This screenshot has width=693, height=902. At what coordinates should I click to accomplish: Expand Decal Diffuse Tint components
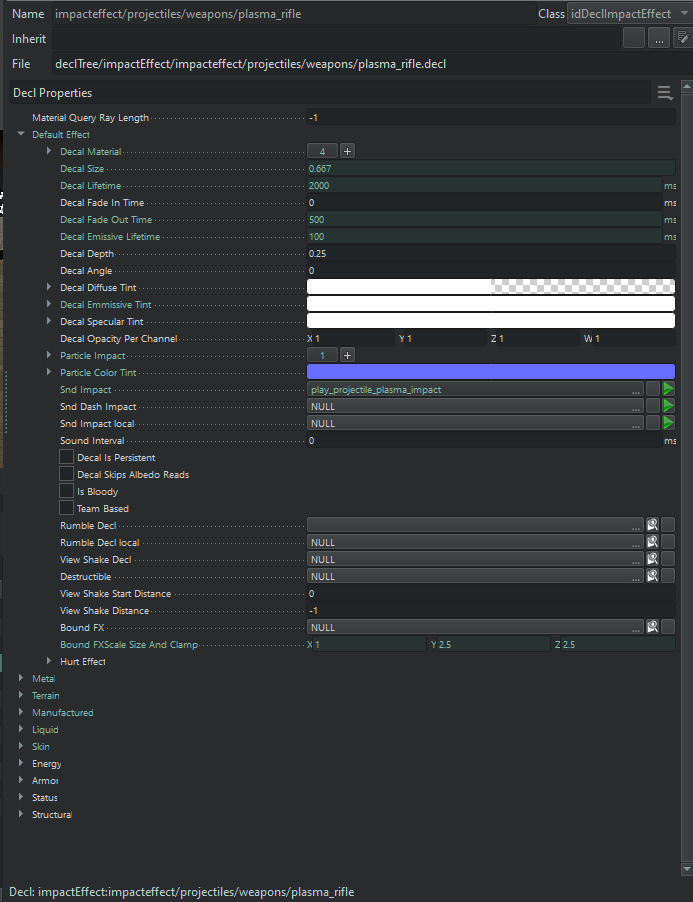click(49, 287)
